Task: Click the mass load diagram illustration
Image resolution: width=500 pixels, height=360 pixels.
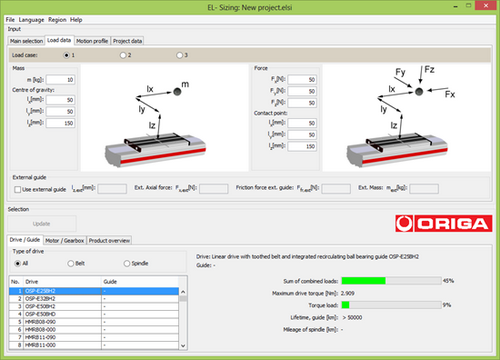Action: pyautogui.click(x=165, y=118)
